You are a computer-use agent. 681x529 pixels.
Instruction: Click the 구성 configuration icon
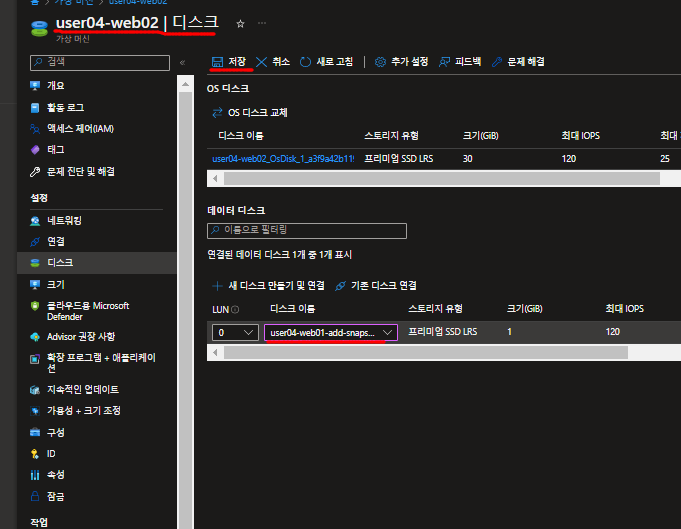[35, 433]
